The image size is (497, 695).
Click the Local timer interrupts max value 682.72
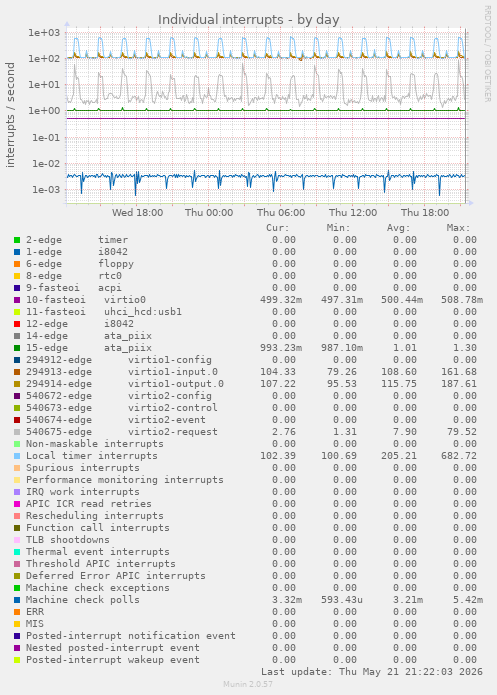click(459, 456)
